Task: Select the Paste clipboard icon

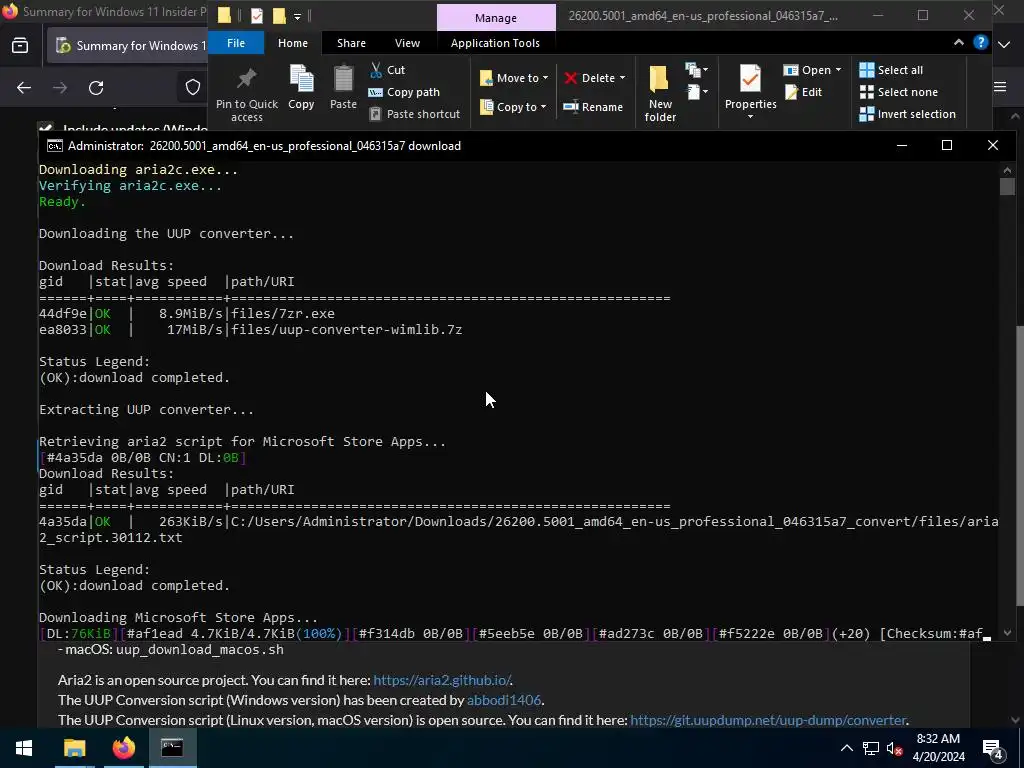Action: click(x=343, y=88)
